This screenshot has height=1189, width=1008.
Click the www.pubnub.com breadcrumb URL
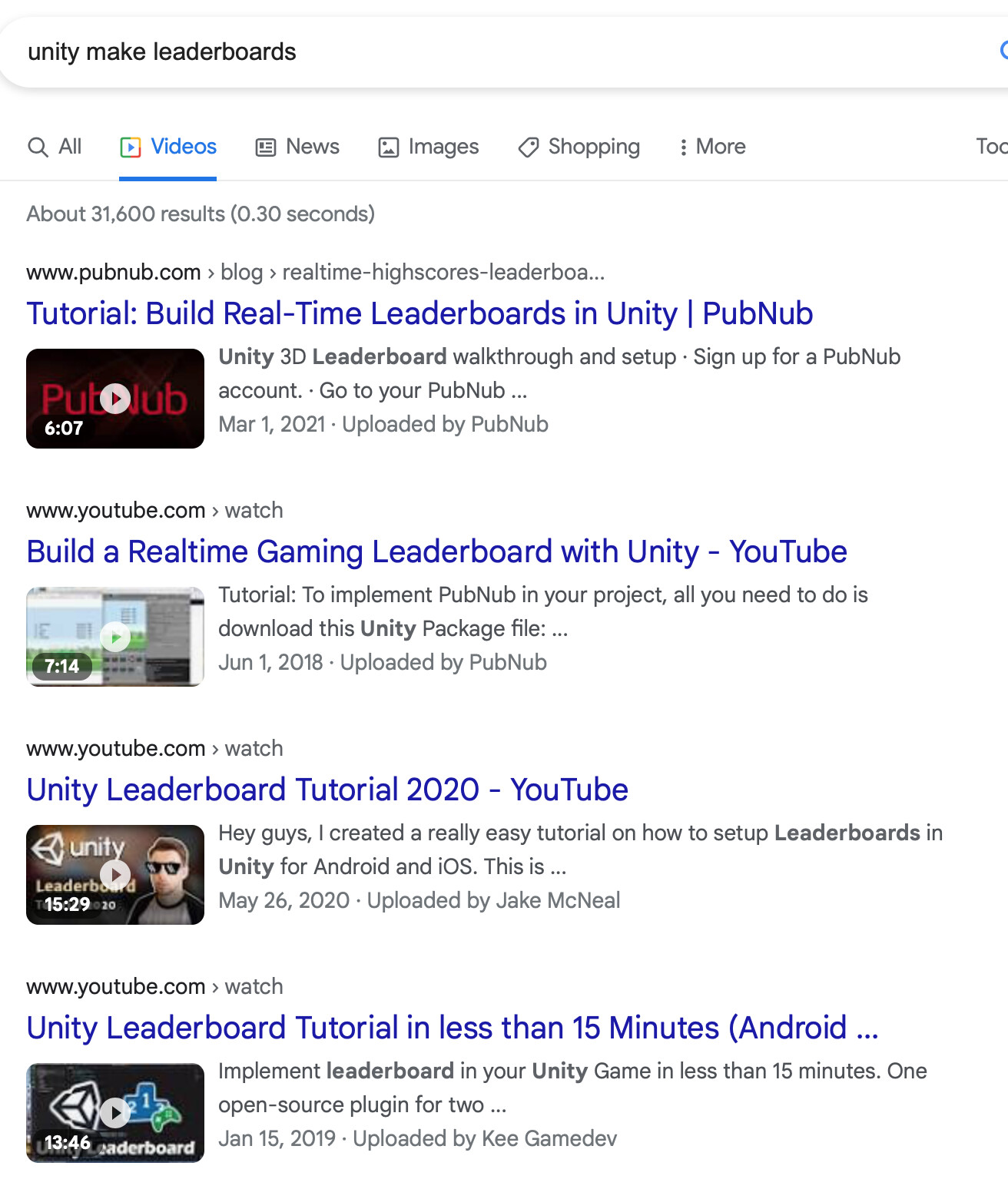click(x=316, y=272)
